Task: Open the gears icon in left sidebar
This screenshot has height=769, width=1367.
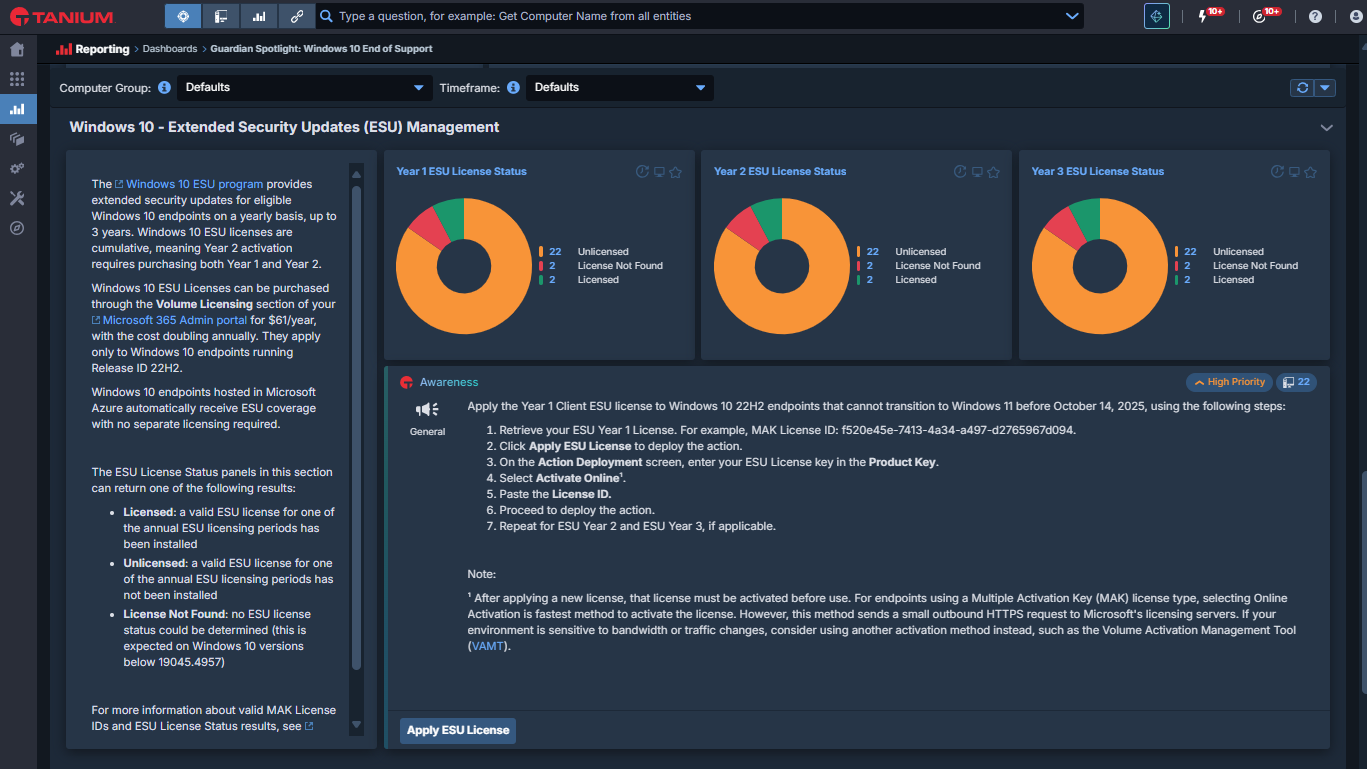Action: (17, 169)
